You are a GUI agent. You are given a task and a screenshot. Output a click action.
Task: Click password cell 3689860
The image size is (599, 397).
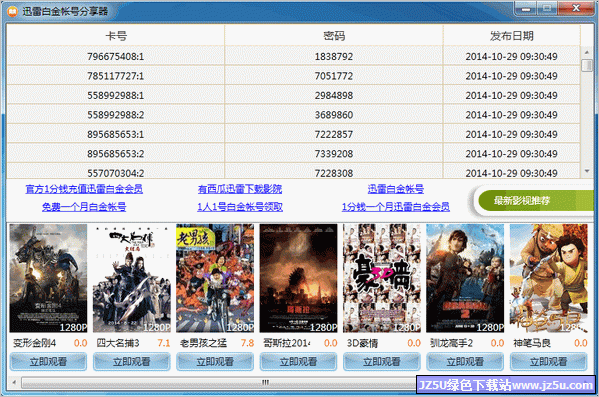tap(334, 115)
